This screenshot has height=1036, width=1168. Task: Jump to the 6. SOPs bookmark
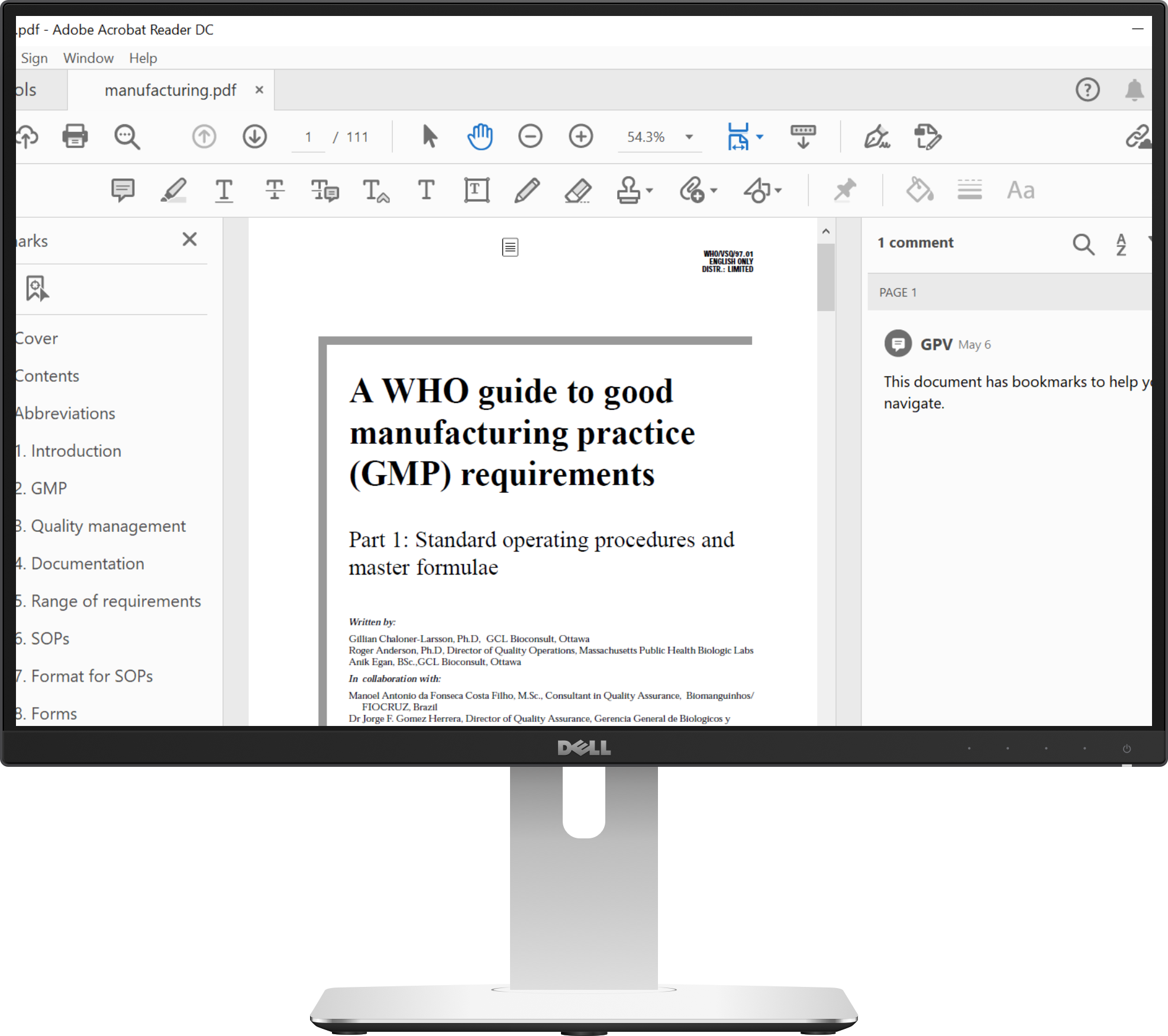pos(42,638)
